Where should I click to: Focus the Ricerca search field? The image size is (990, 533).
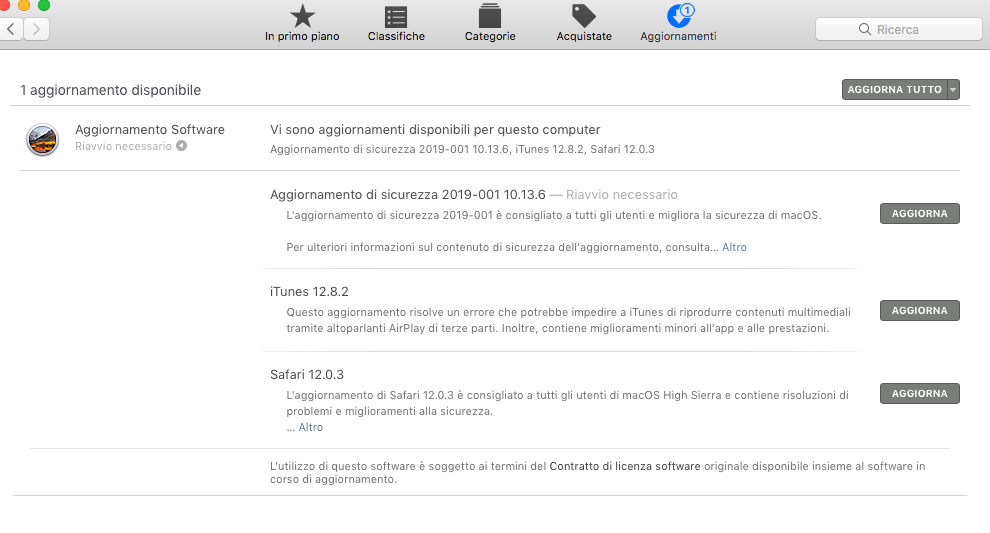[898, 29]
